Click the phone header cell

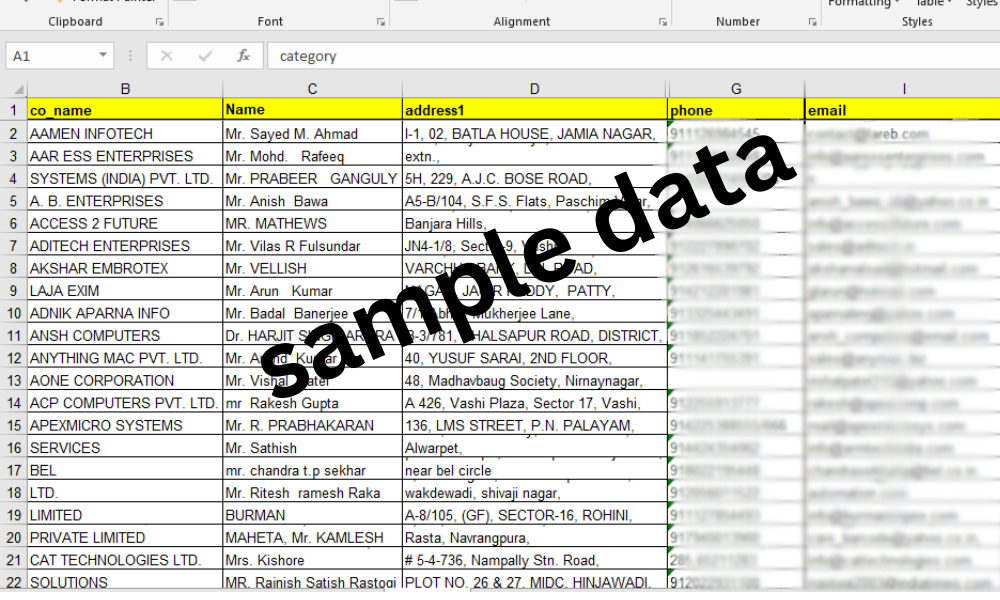[x=736, y=110]
